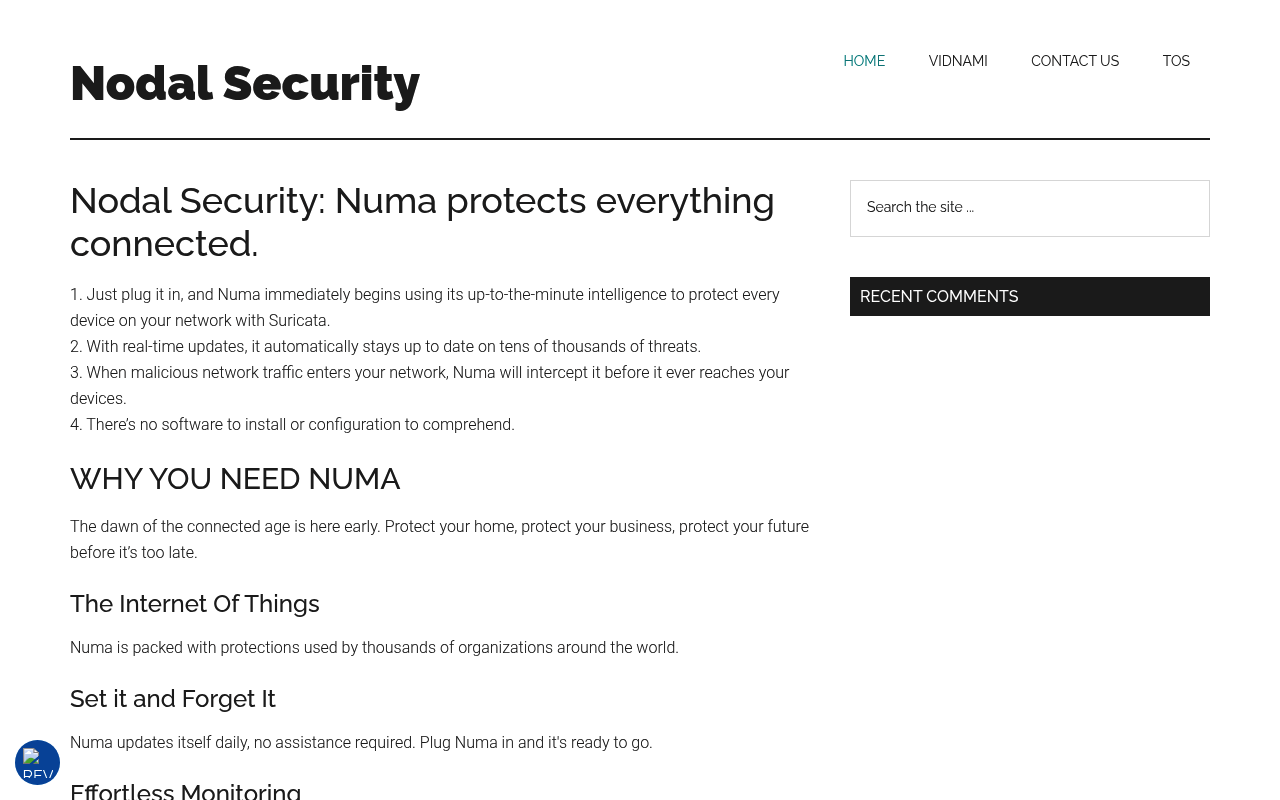Click the "Numa is packed with protections" paragraph
Screen dimensions: 1280x800
pos(374,647)
